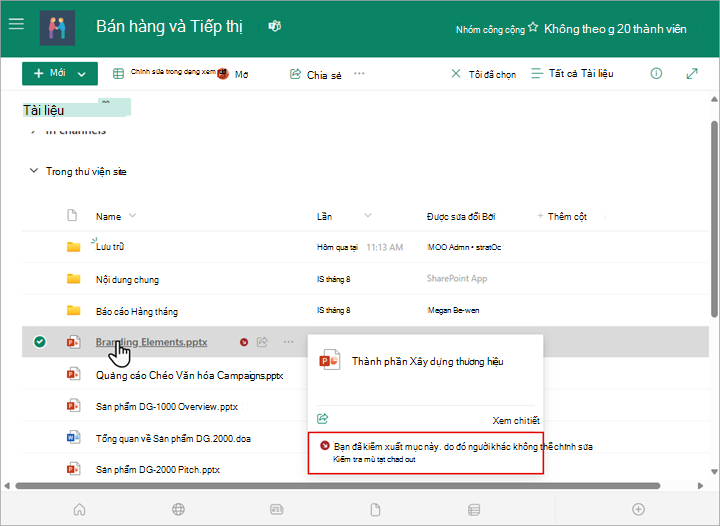Click the scroll right arrow on horizontal scrollbar
This screenshot has height=526, width=720.
coord(700,486)
